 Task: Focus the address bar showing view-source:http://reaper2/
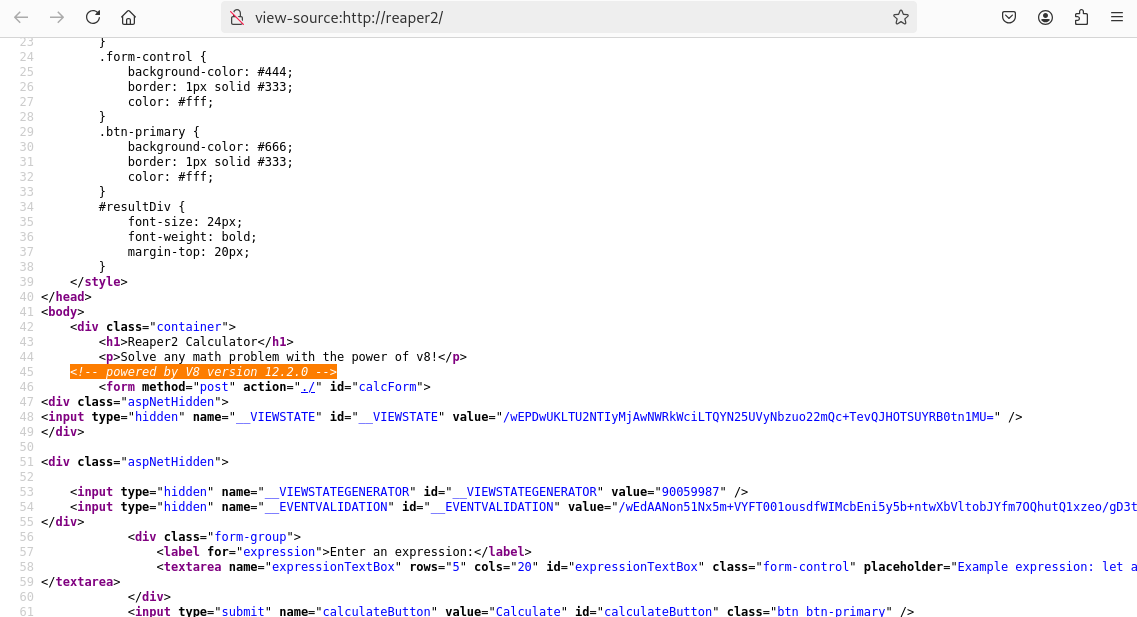point(566,17)
